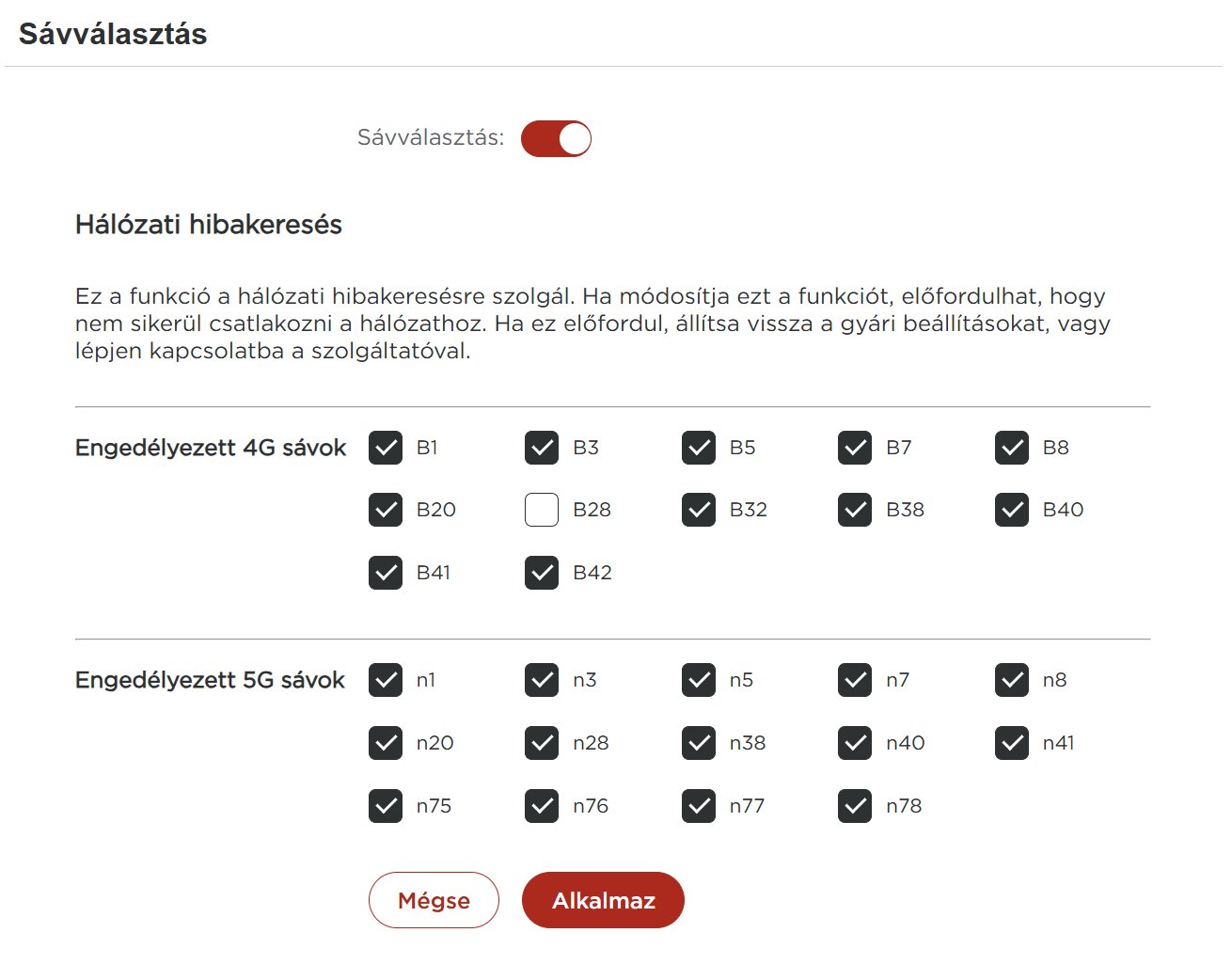The image size is (1232, 964).
Task: Uncheck the B41 band checkbox
Action: pyautogui.click(x=386, y=573)
